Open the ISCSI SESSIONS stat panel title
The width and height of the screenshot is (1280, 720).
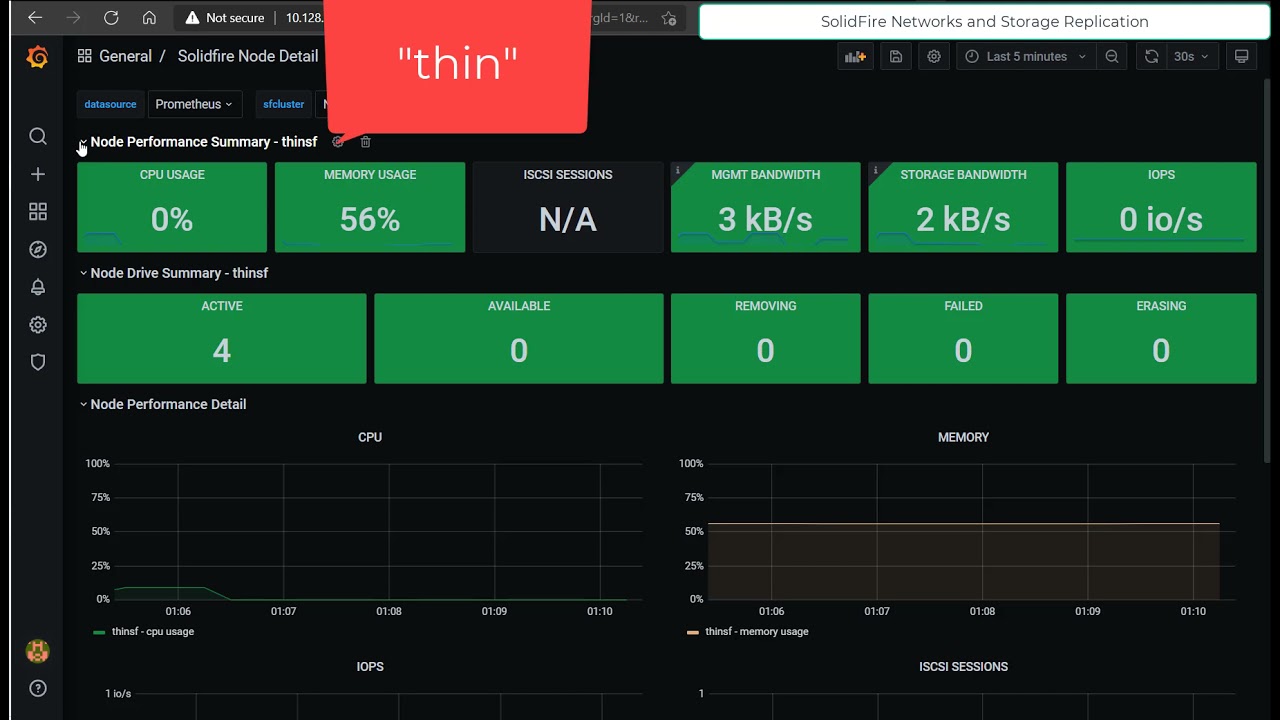[568, 175]
